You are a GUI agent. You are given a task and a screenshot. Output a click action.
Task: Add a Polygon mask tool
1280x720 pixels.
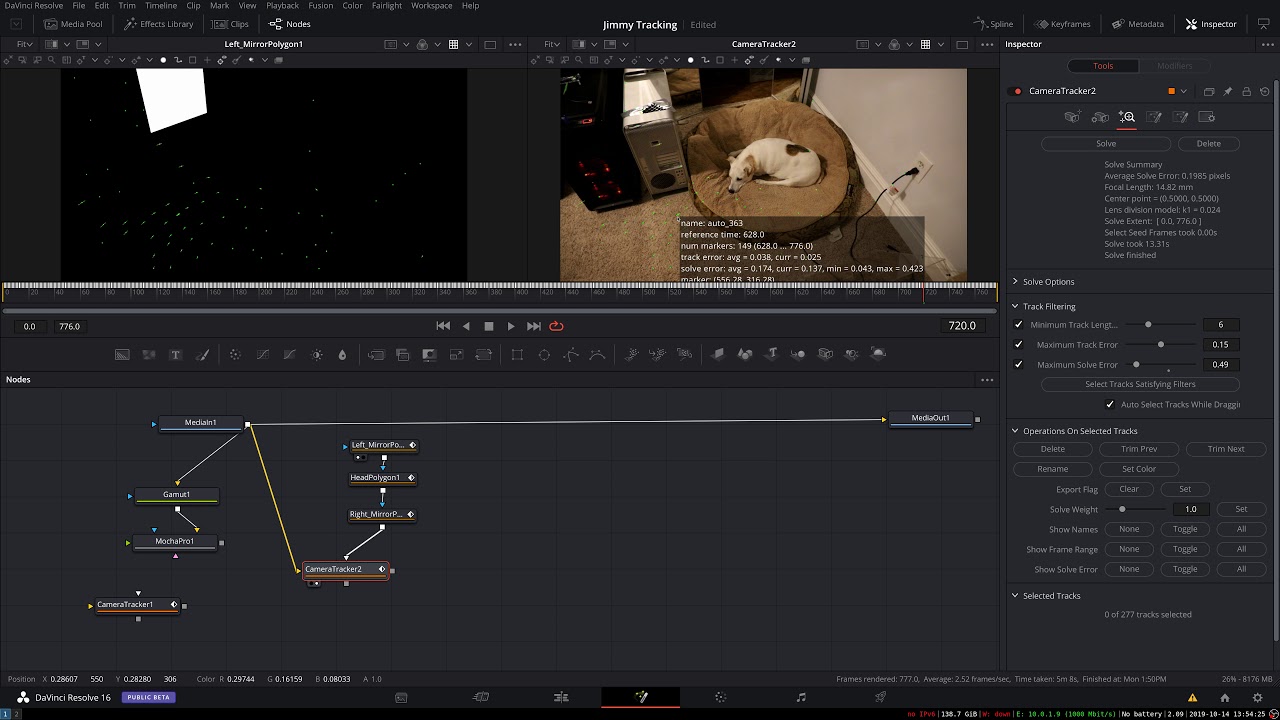pos(571,355)
